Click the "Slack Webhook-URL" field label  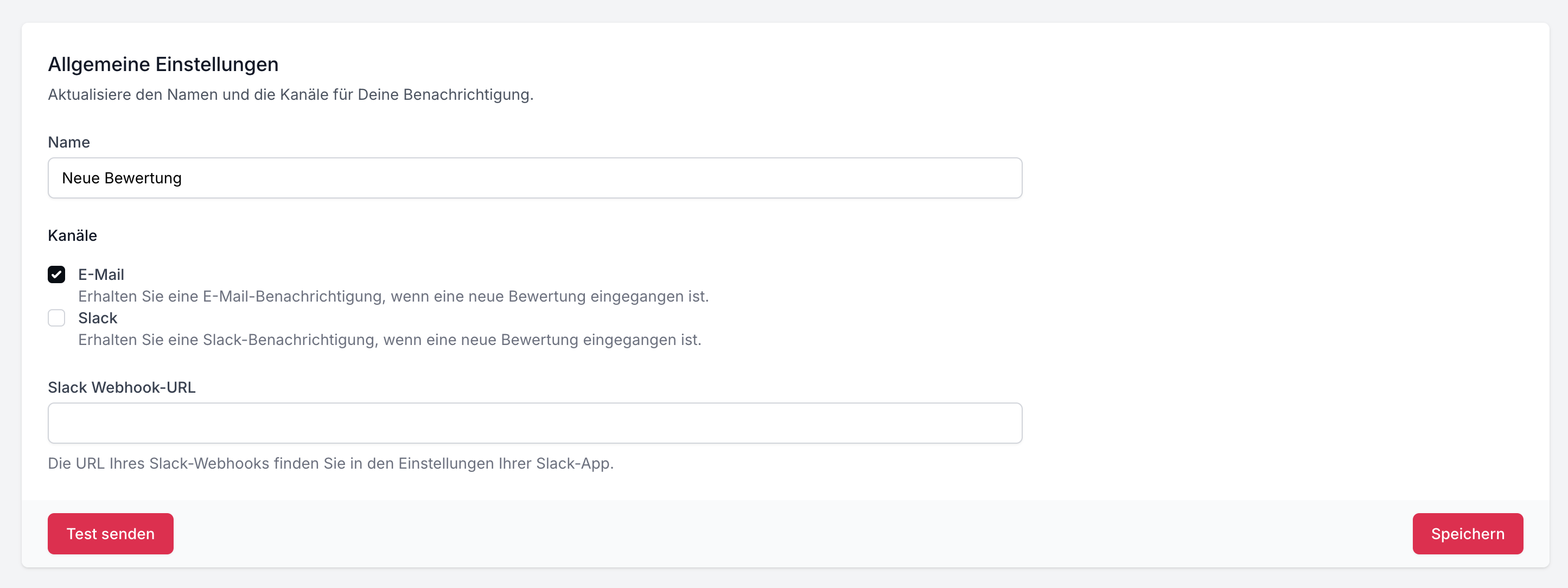tap(122, 388)
